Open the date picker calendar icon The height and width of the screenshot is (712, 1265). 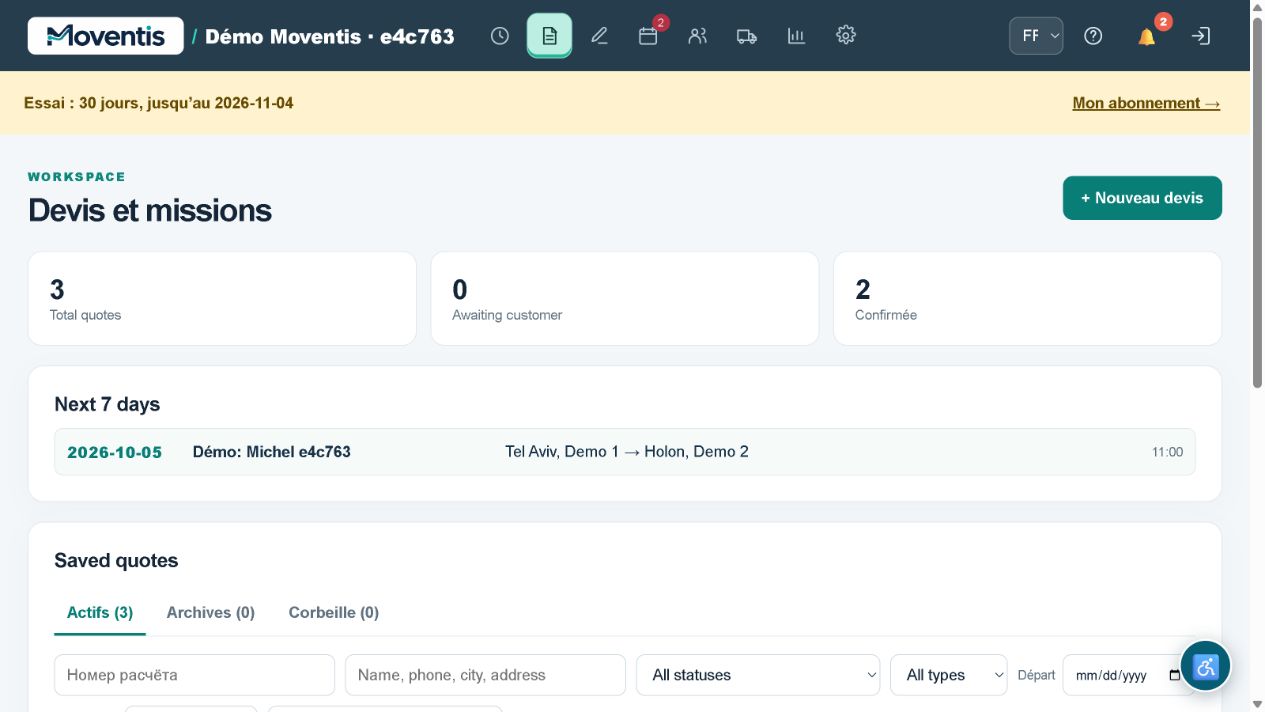[x=1174, y=675]
